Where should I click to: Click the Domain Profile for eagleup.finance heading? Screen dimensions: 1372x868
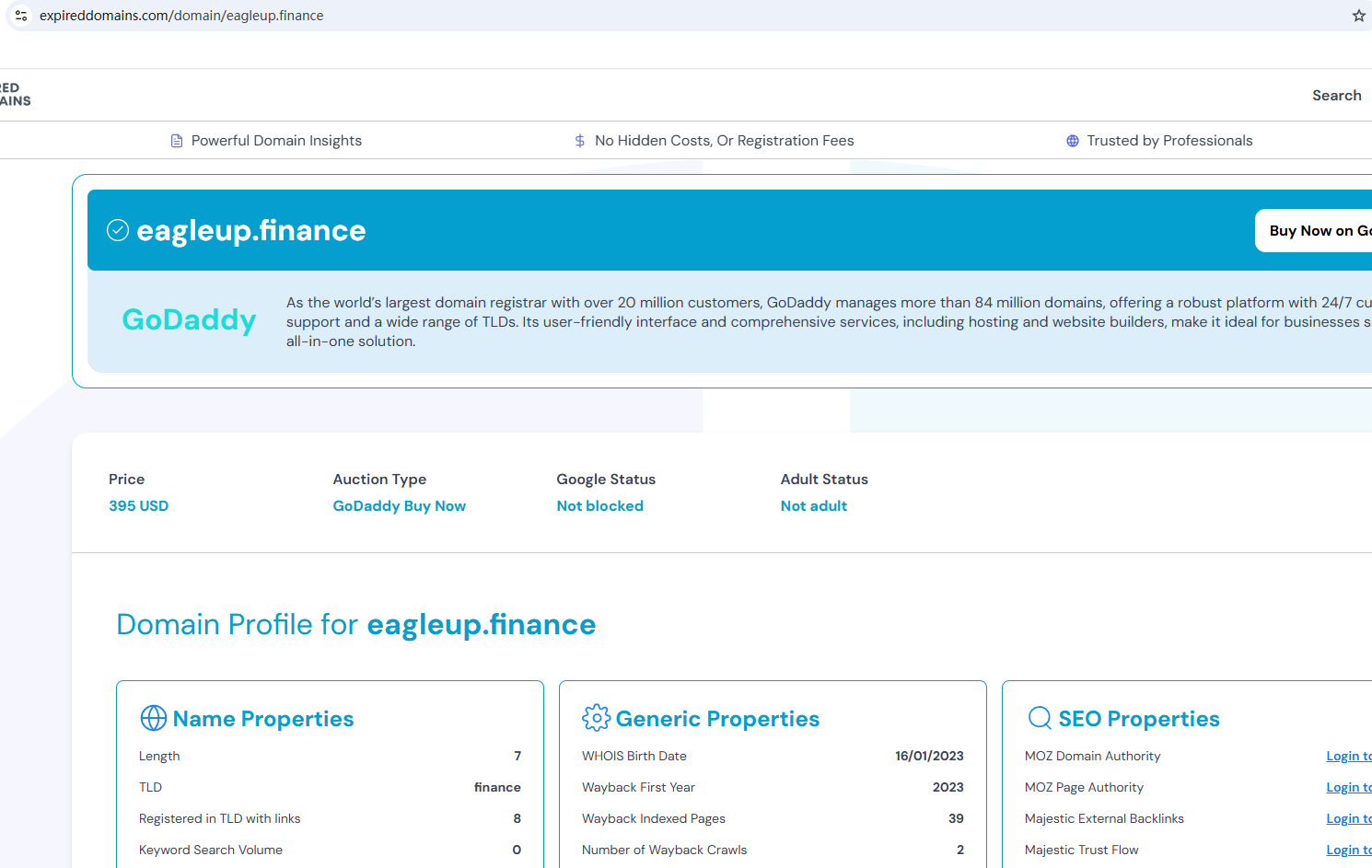[356, 625]
